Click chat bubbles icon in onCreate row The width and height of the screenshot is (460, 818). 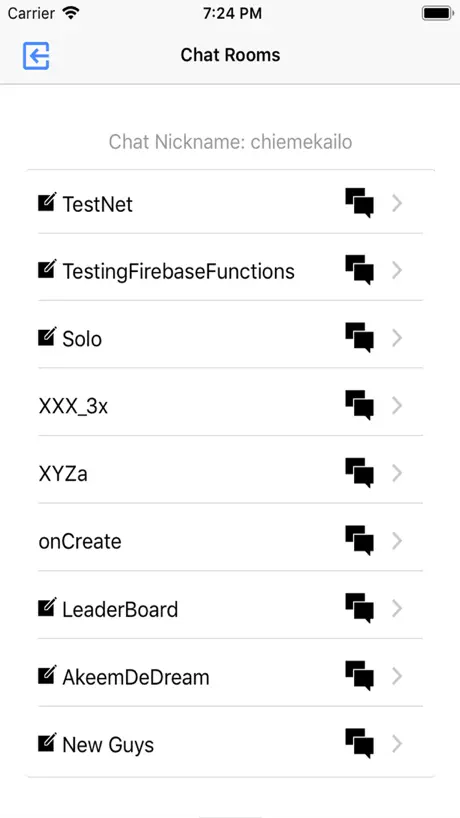pyautogui.click(x=359, y=540)
